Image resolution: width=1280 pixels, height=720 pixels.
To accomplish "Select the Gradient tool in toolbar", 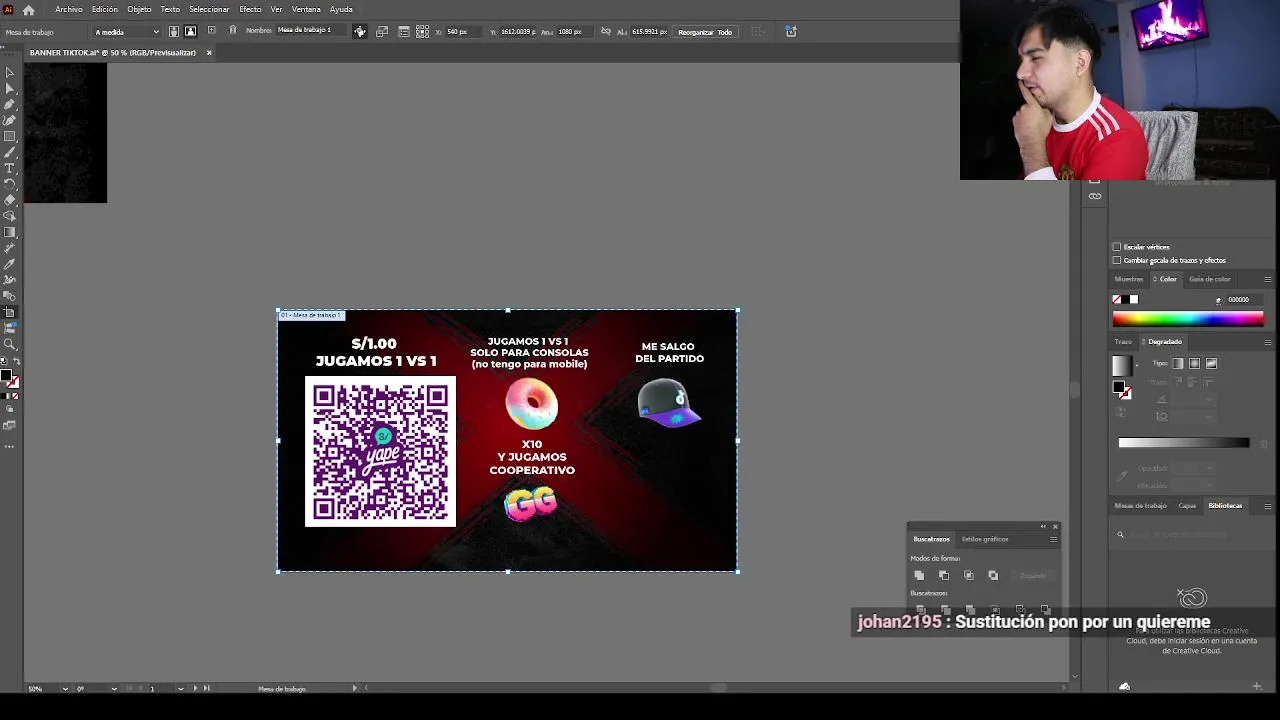I will click(x=10, y=232).
